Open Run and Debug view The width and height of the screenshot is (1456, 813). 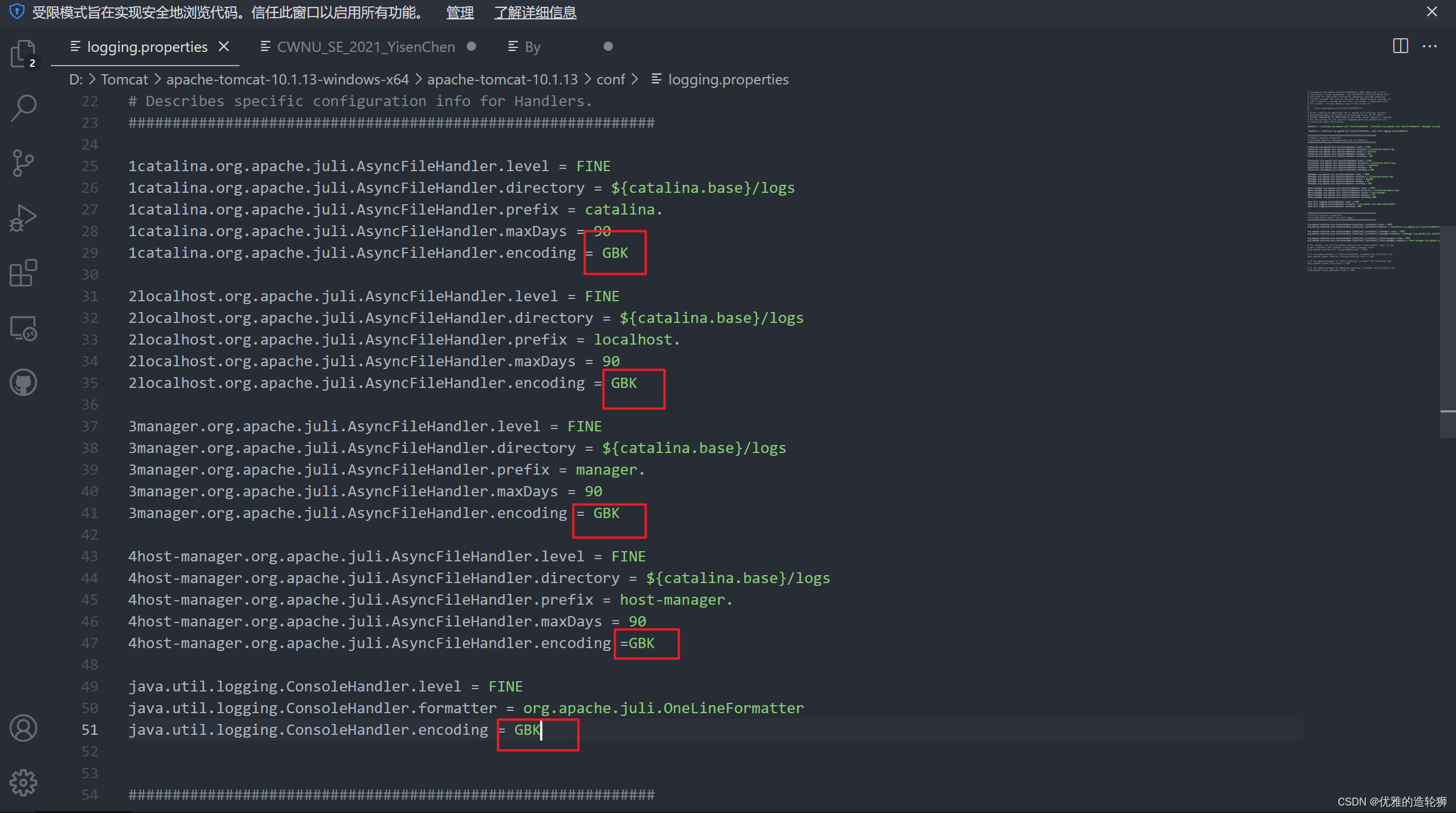tap(23, 218)
